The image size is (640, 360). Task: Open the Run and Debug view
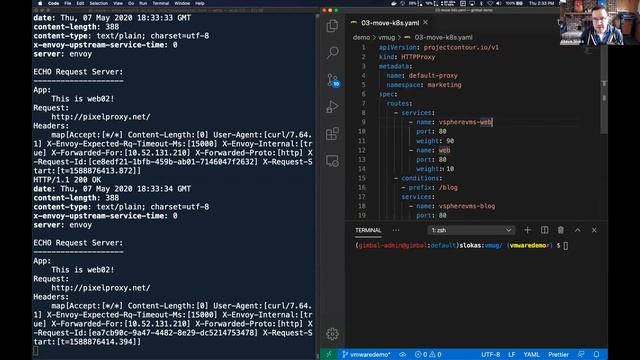point(332,107)
